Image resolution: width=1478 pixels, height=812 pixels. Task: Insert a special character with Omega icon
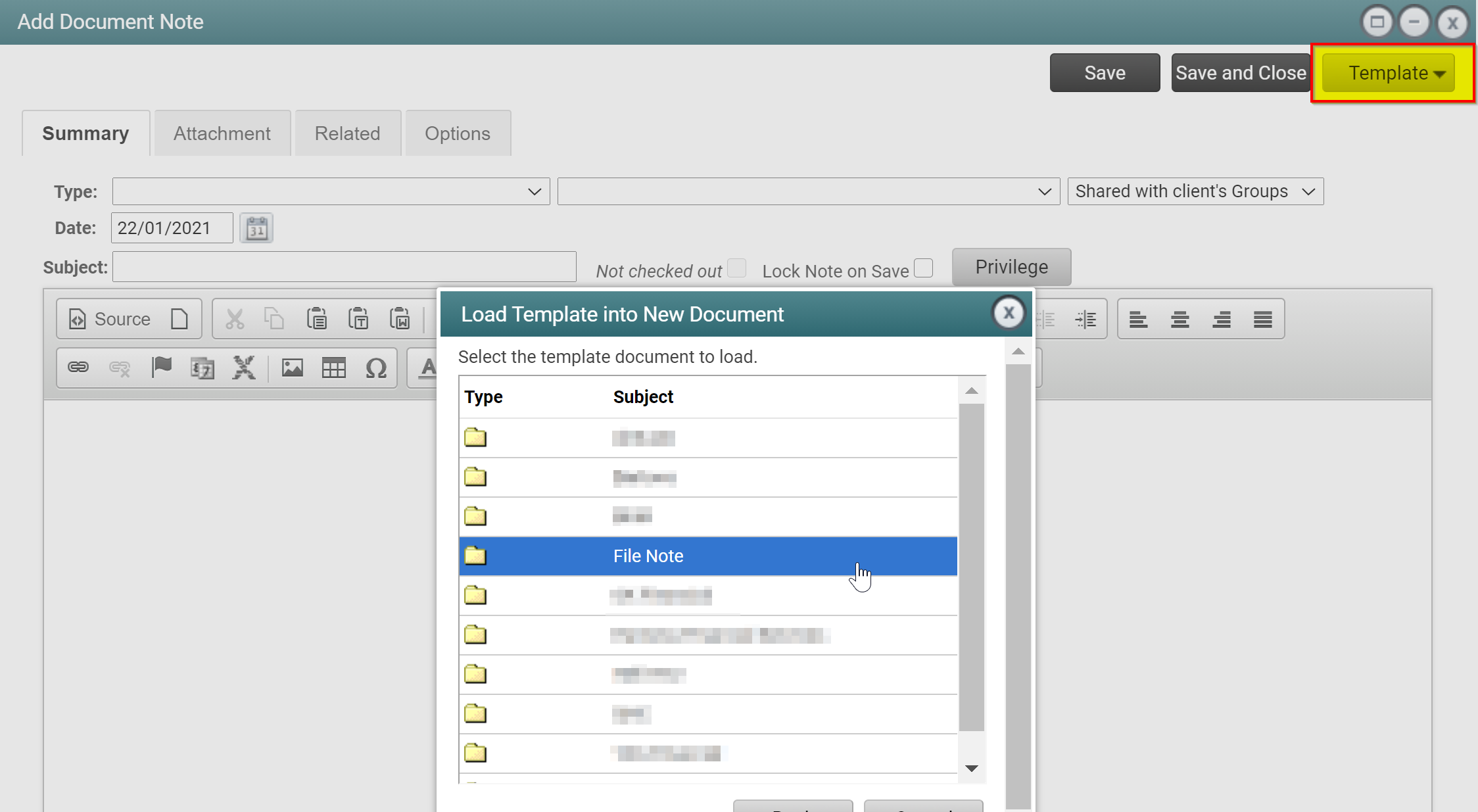(375, 368)
